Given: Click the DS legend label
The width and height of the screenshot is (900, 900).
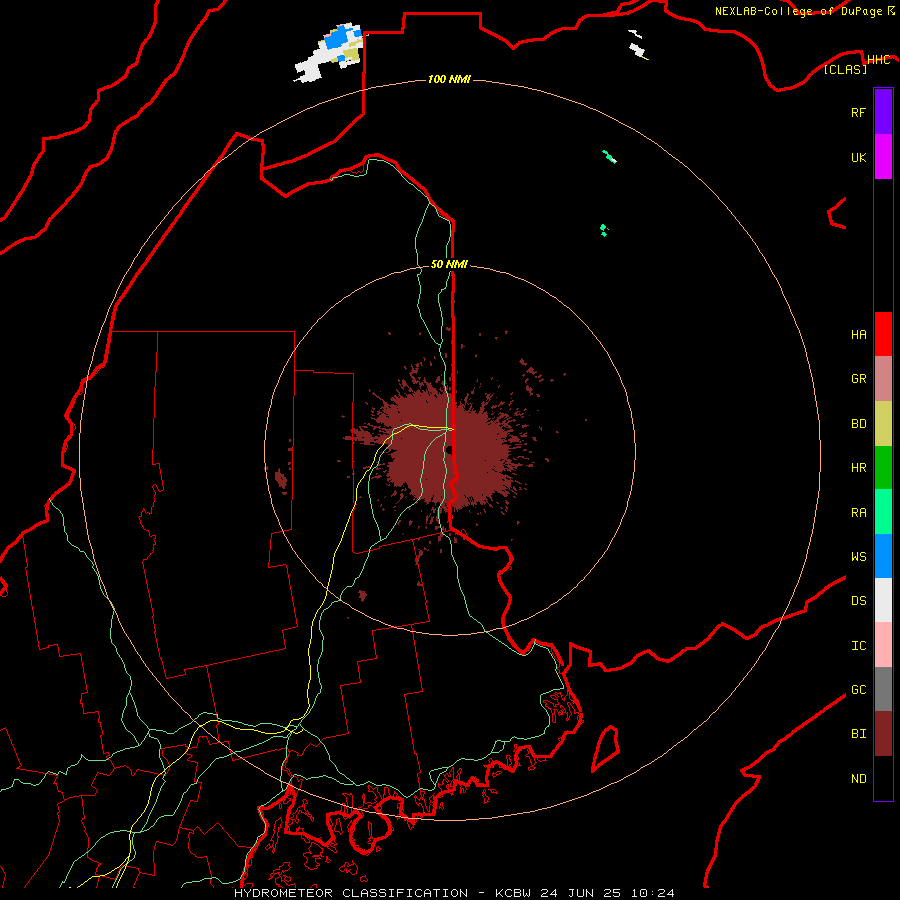Looking at the screenshot, I should (858, 601).
